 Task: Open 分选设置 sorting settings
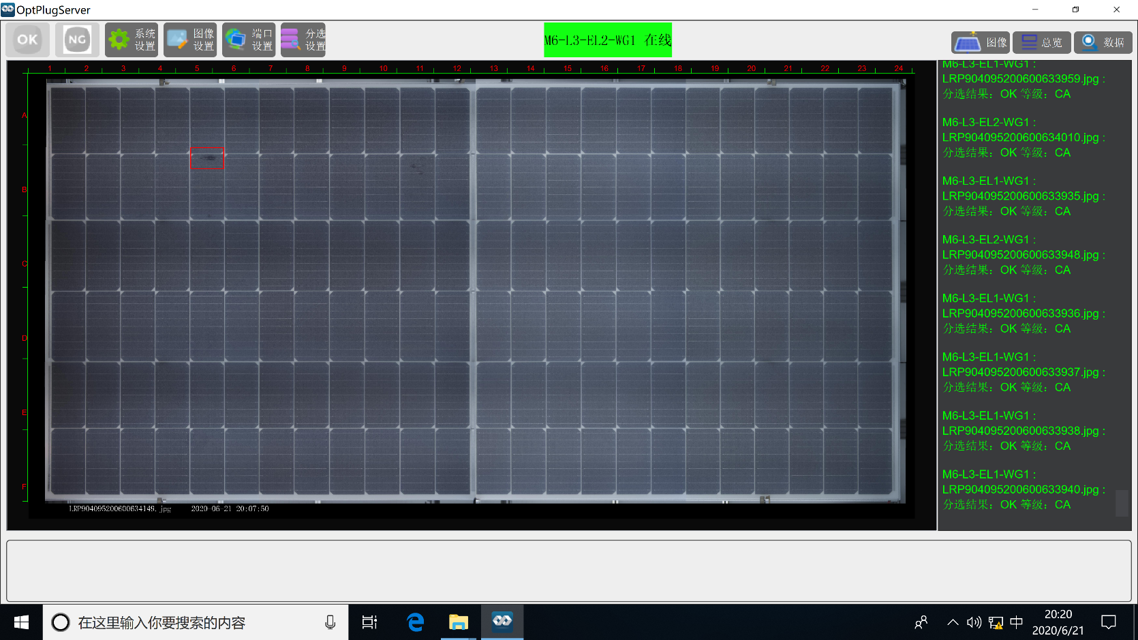pos(303,40)
